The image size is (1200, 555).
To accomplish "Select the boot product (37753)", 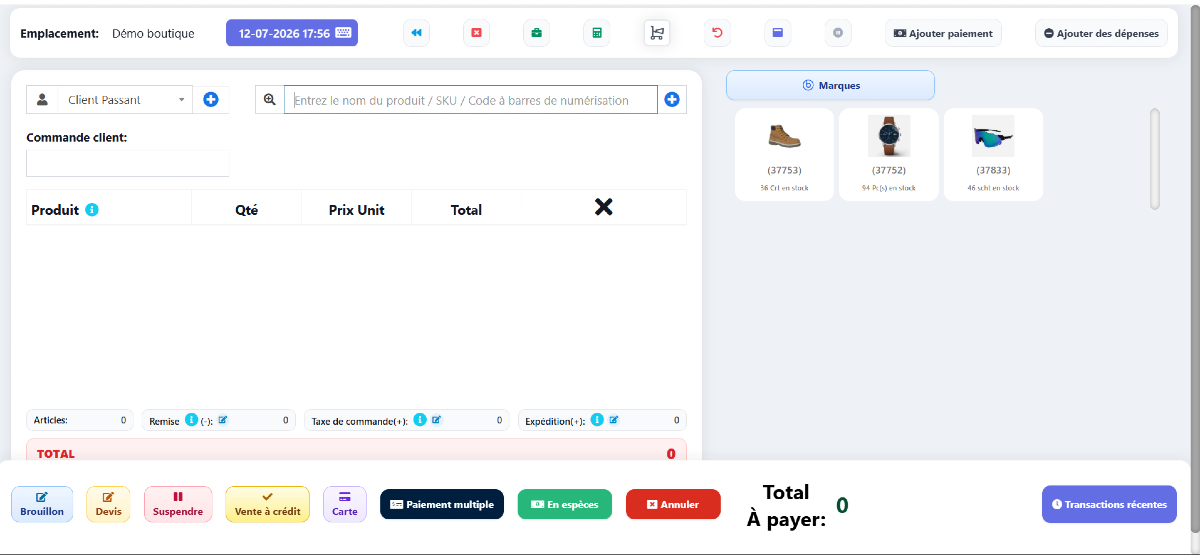I will 784,154.
